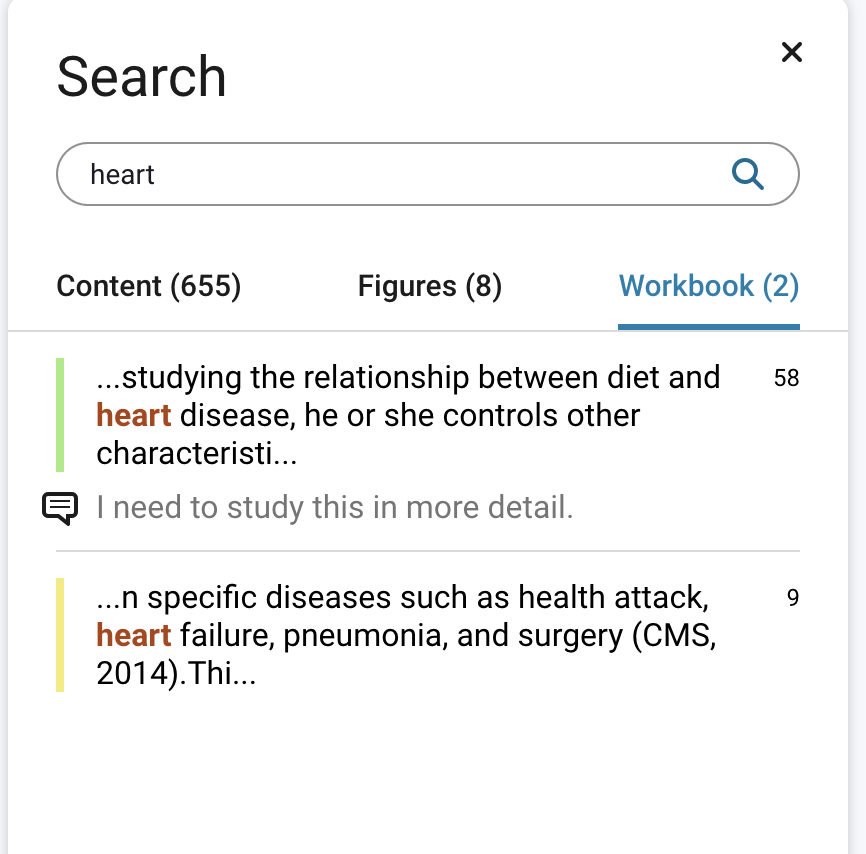Click page number 9 on the second result
This screenshot has width=866, height=854.
pos(791,598)
